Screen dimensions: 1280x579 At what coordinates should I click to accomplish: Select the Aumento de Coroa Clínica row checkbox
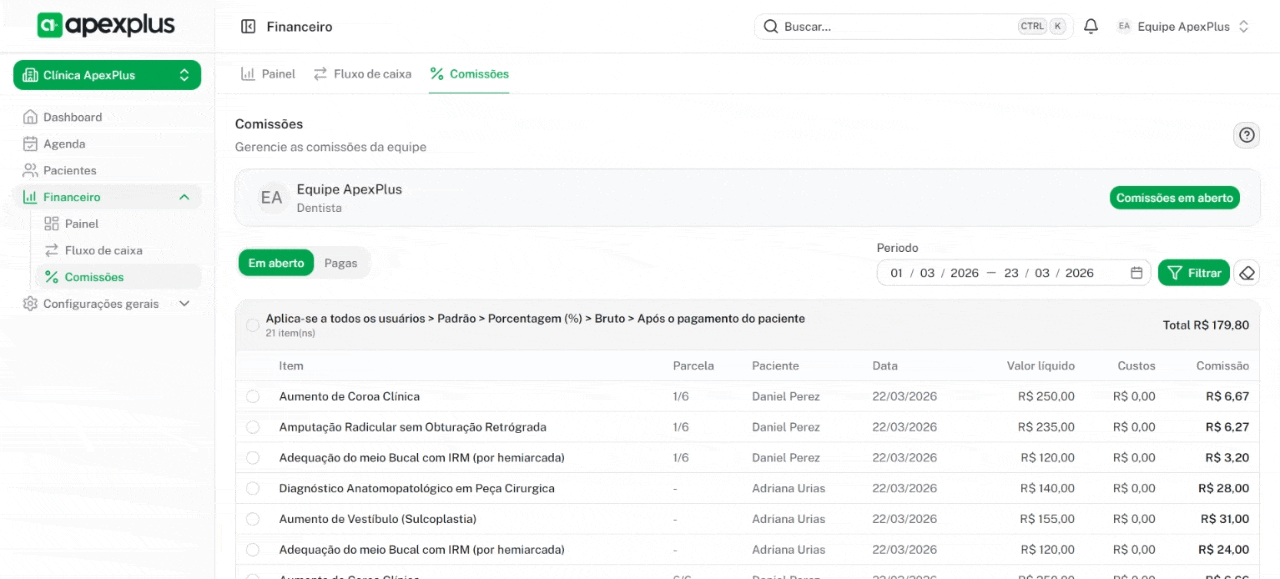(253, 397)
